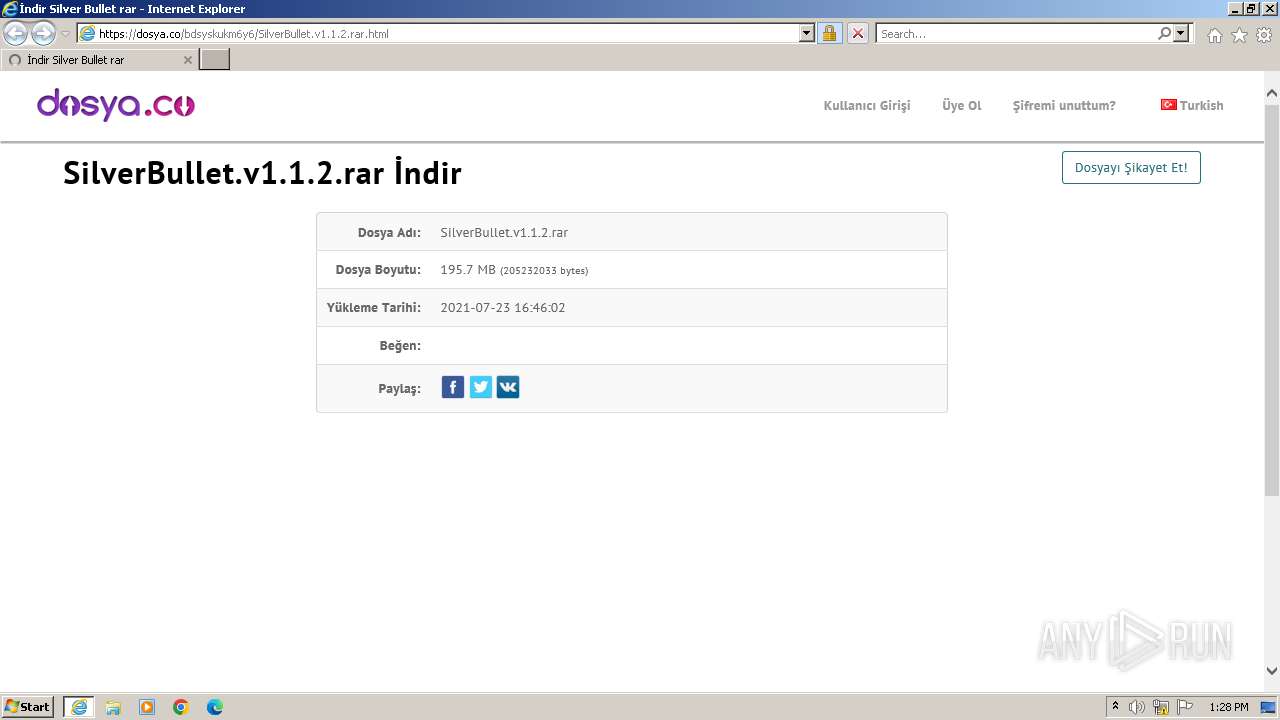The width and height of the screenshot is (1280, 720).
Task: Click the Üye Ol signup link
Action: [962, 105]
